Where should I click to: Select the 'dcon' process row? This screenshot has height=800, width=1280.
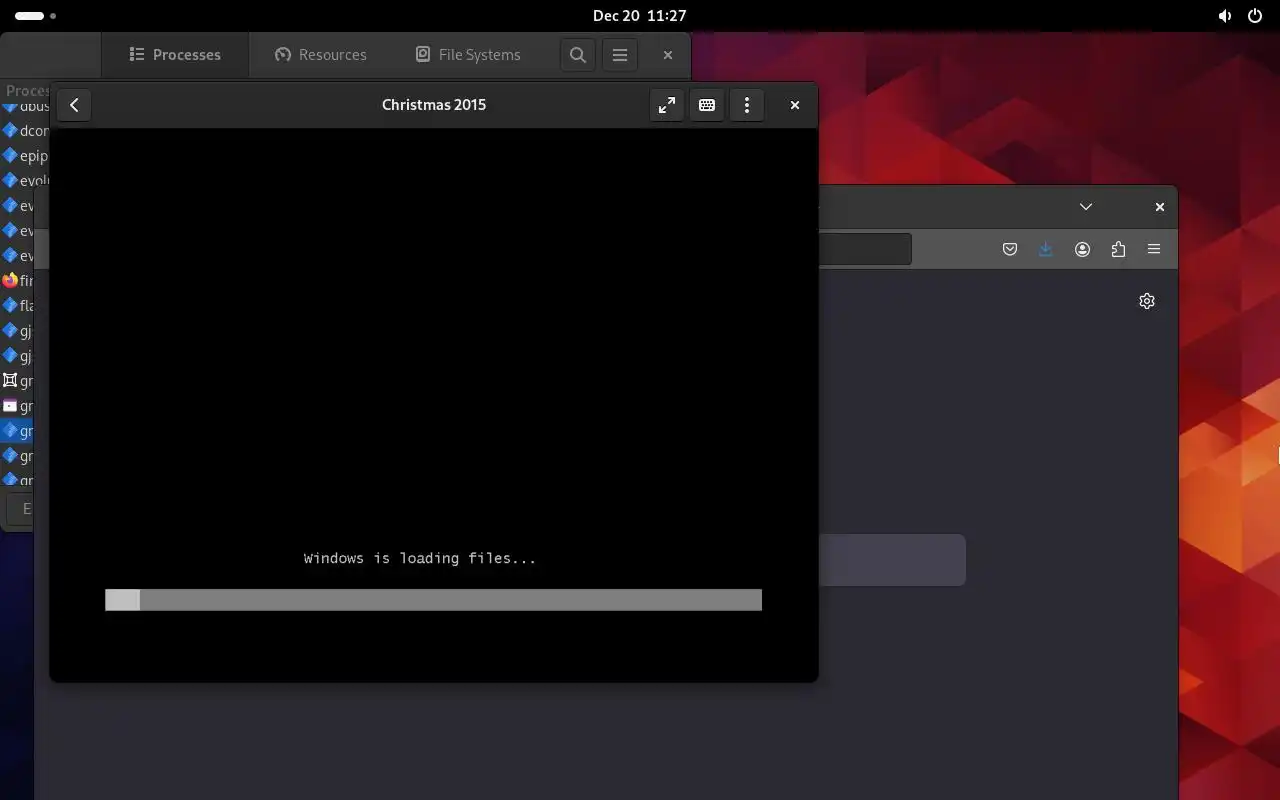[26, 131]
